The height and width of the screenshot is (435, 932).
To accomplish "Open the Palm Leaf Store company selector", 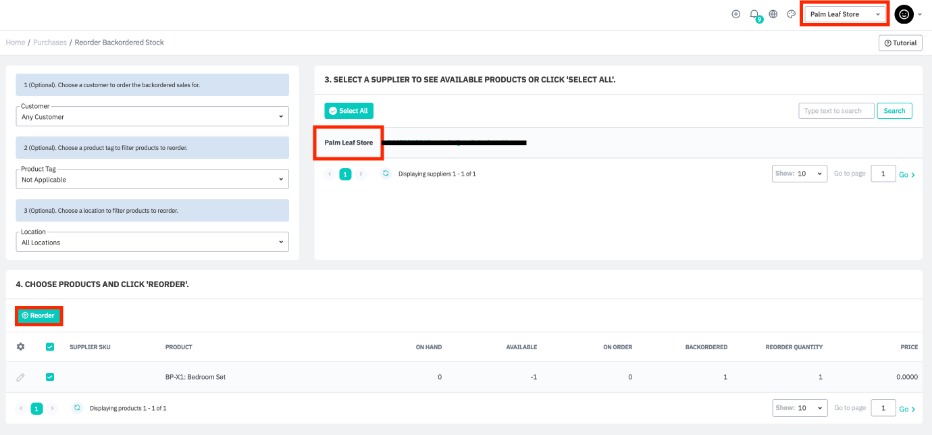I will tap(845, 14).
